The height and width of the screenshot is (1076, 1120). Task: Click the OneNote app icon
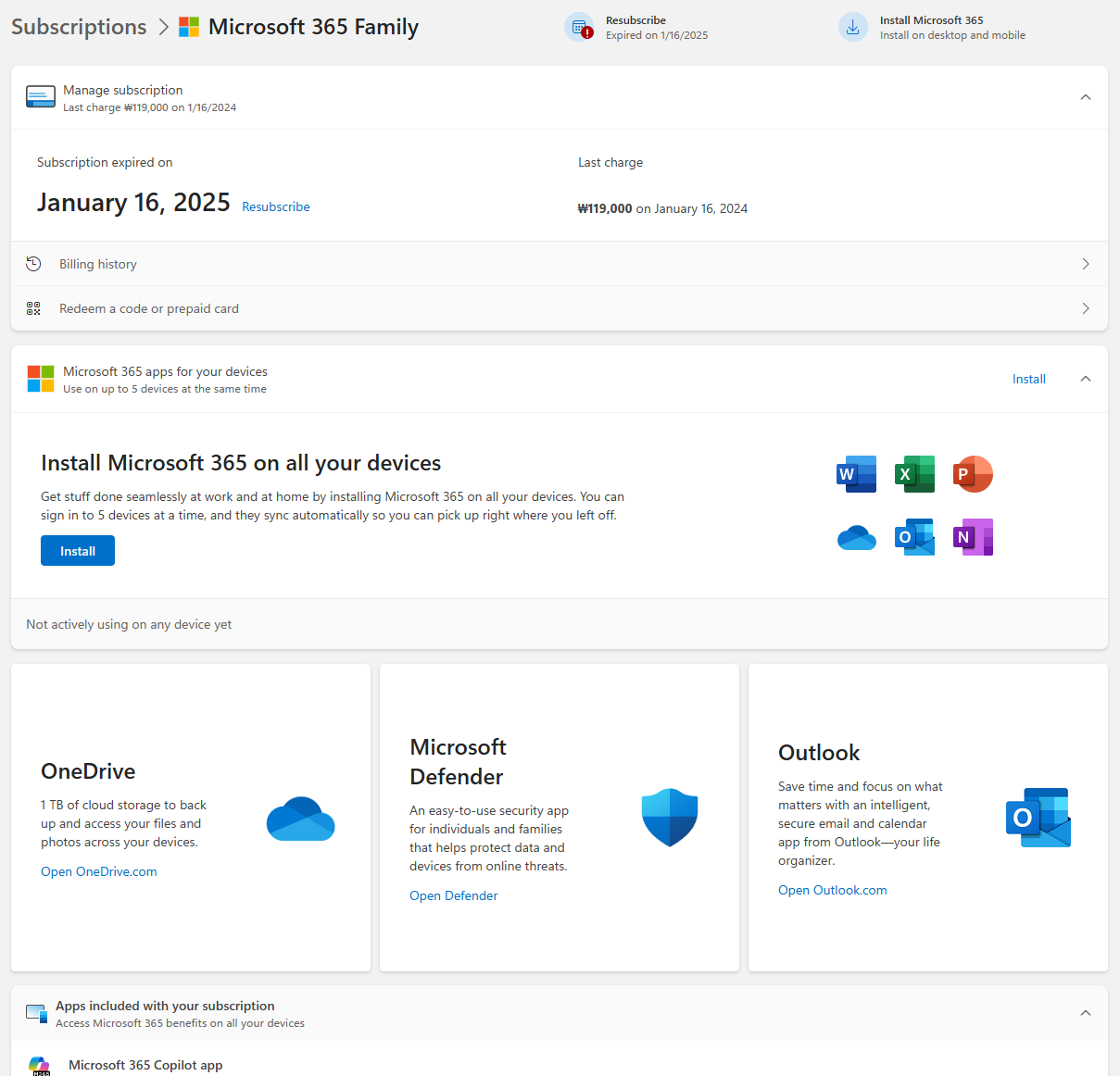tap(973, 537)
